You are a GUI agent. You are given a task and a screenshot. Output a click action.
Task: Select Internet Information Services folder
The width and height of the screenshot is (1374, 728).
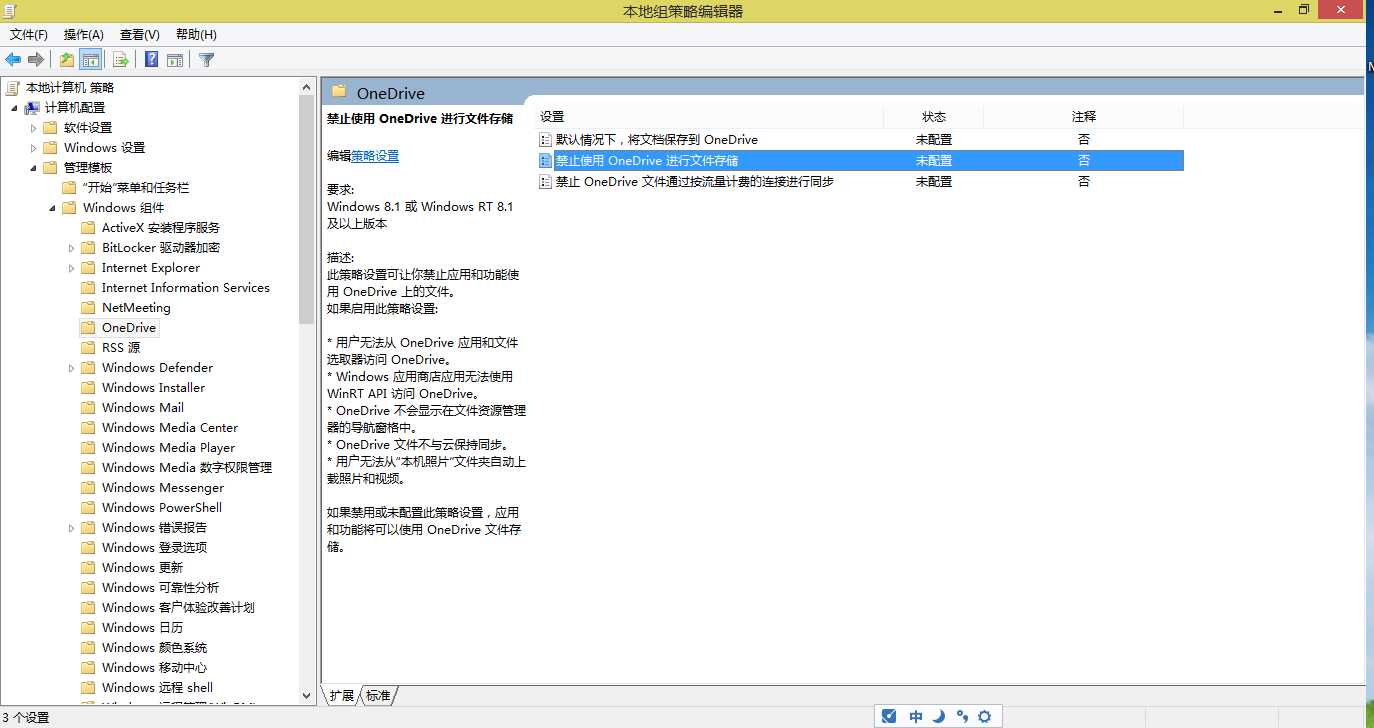pyautogui.click(x=186, y=288)
